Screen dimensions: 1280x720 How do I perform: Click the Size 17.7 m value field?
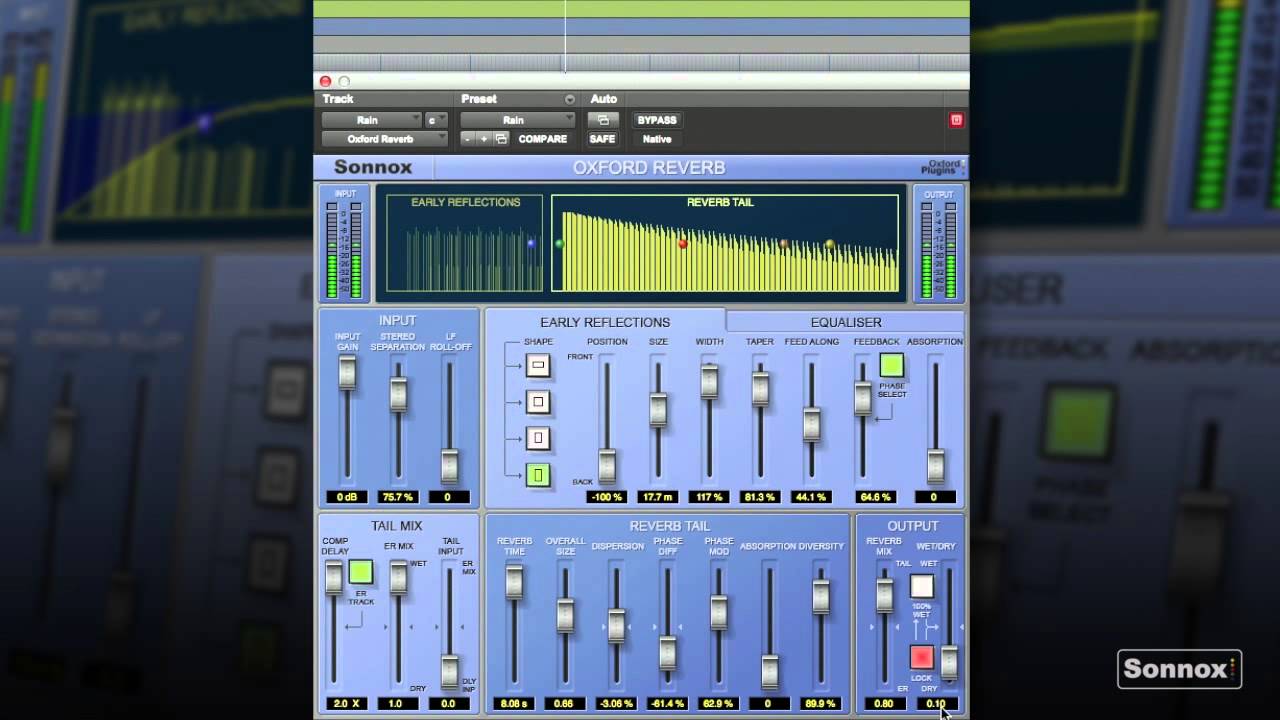tap(658, 497)
